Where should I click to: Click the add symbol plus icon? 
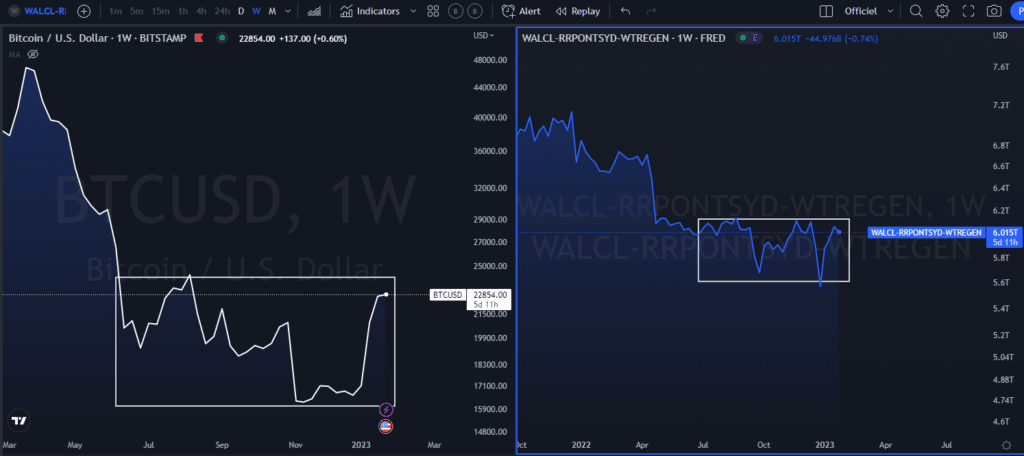click(84, 11)
